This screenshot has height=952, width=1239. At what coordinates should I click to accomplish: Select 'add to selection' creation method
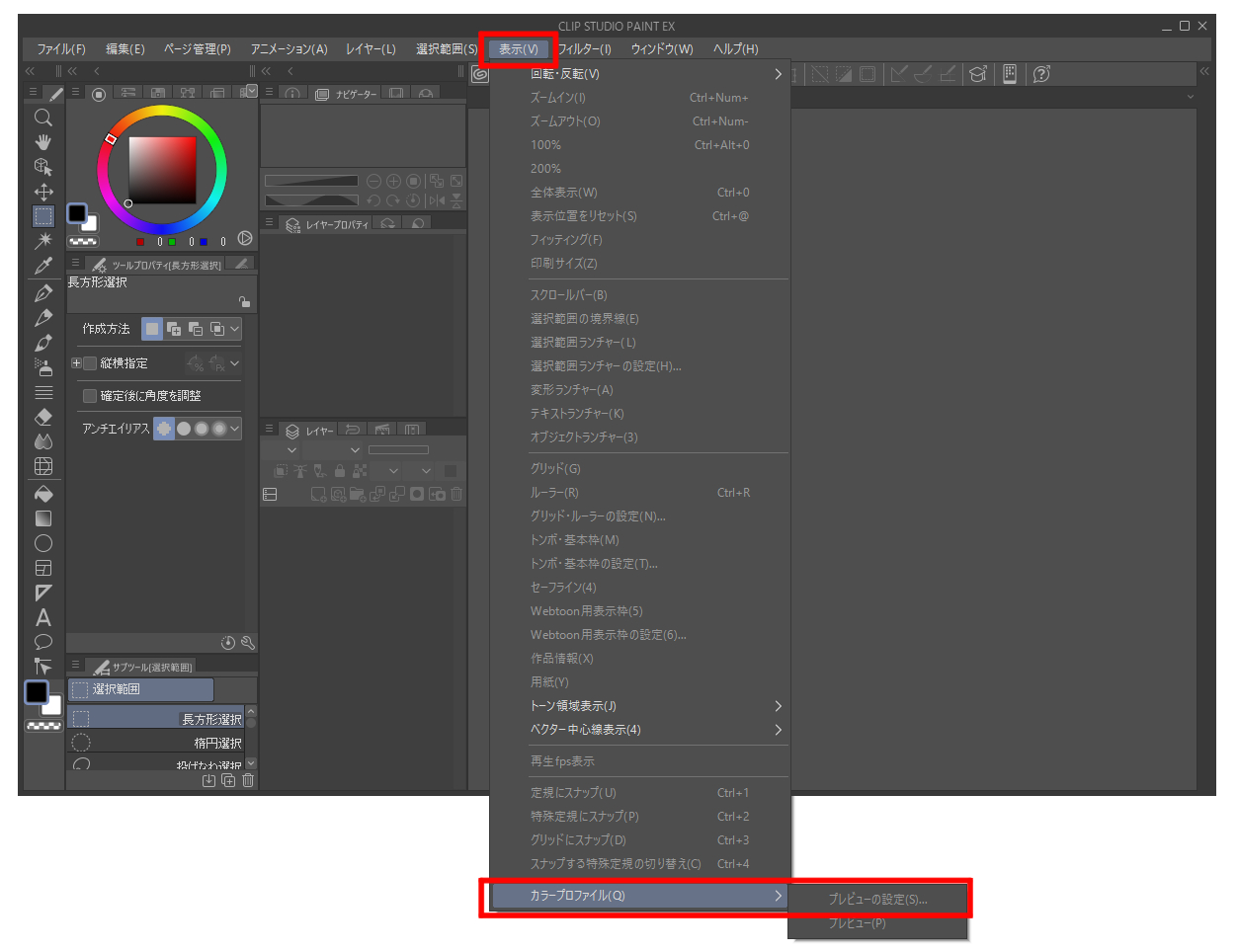tap(174, 329)
